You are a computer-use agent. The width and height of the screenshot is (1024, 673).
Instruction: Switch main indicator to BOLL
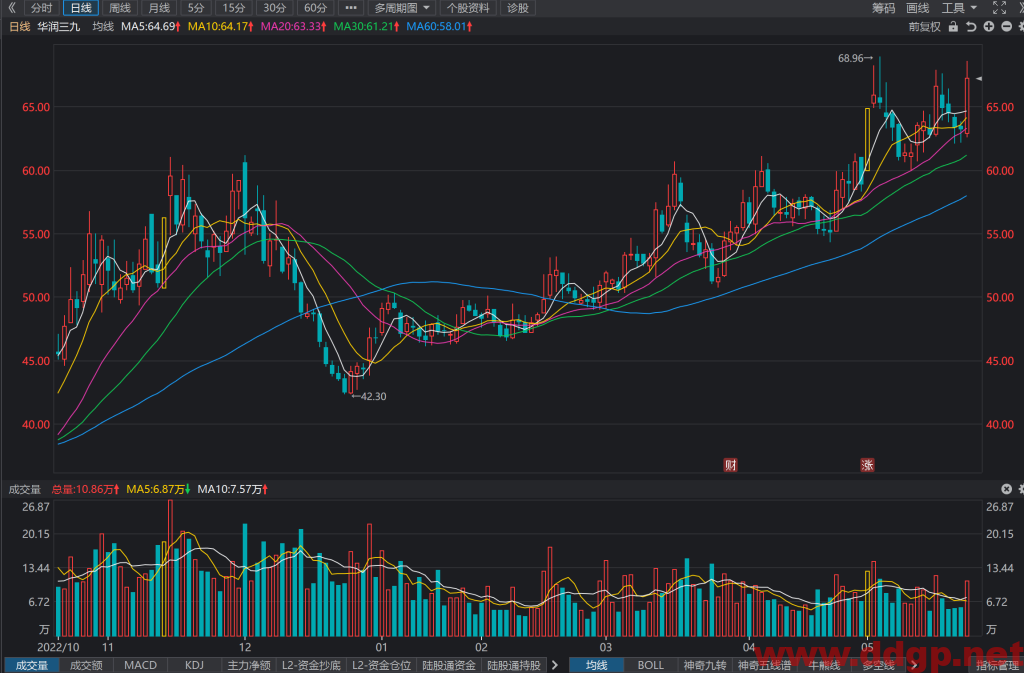point(650,665)
